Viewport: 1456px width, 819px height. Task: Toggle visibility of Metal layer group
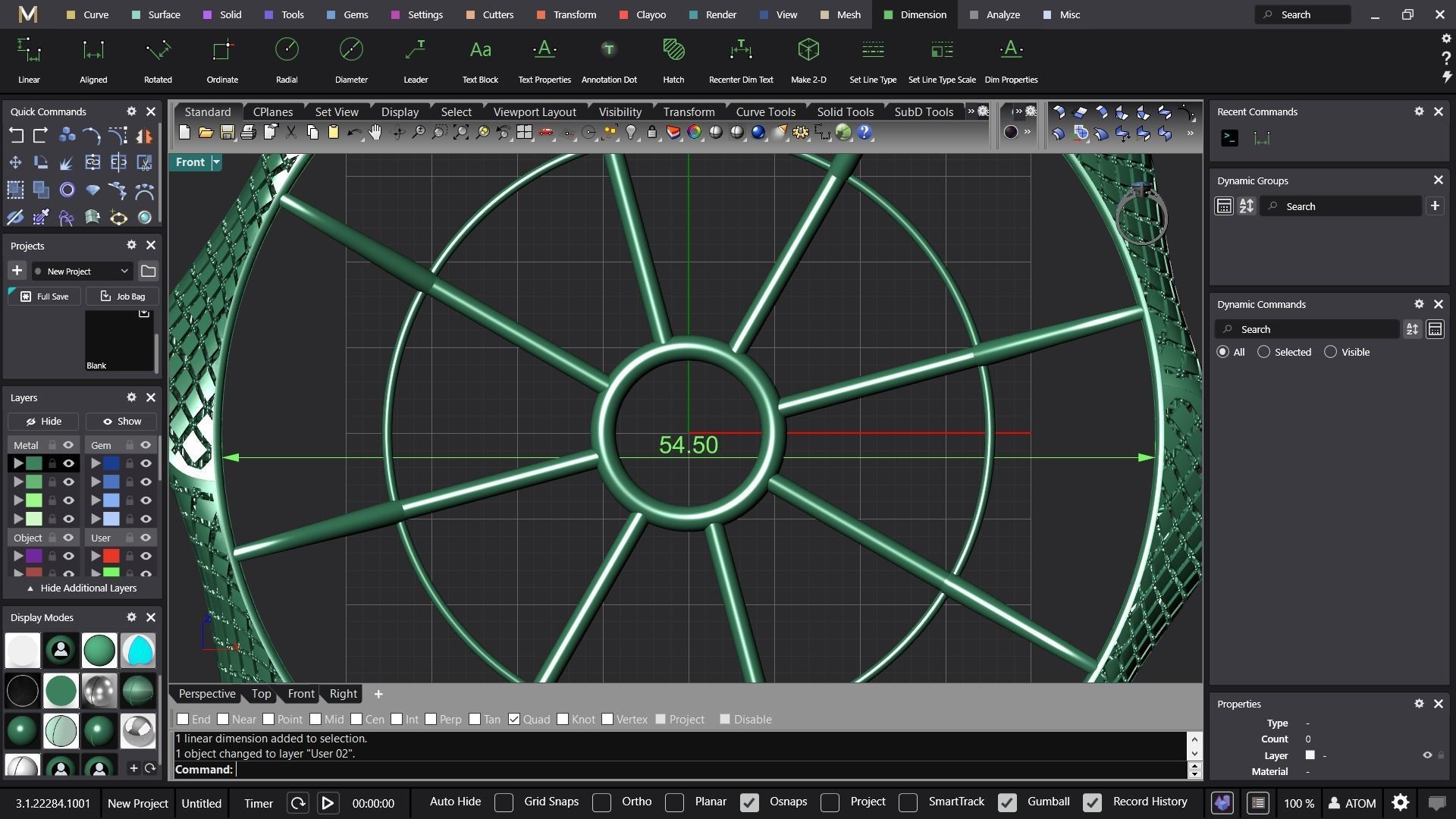(x=68, y=445)
